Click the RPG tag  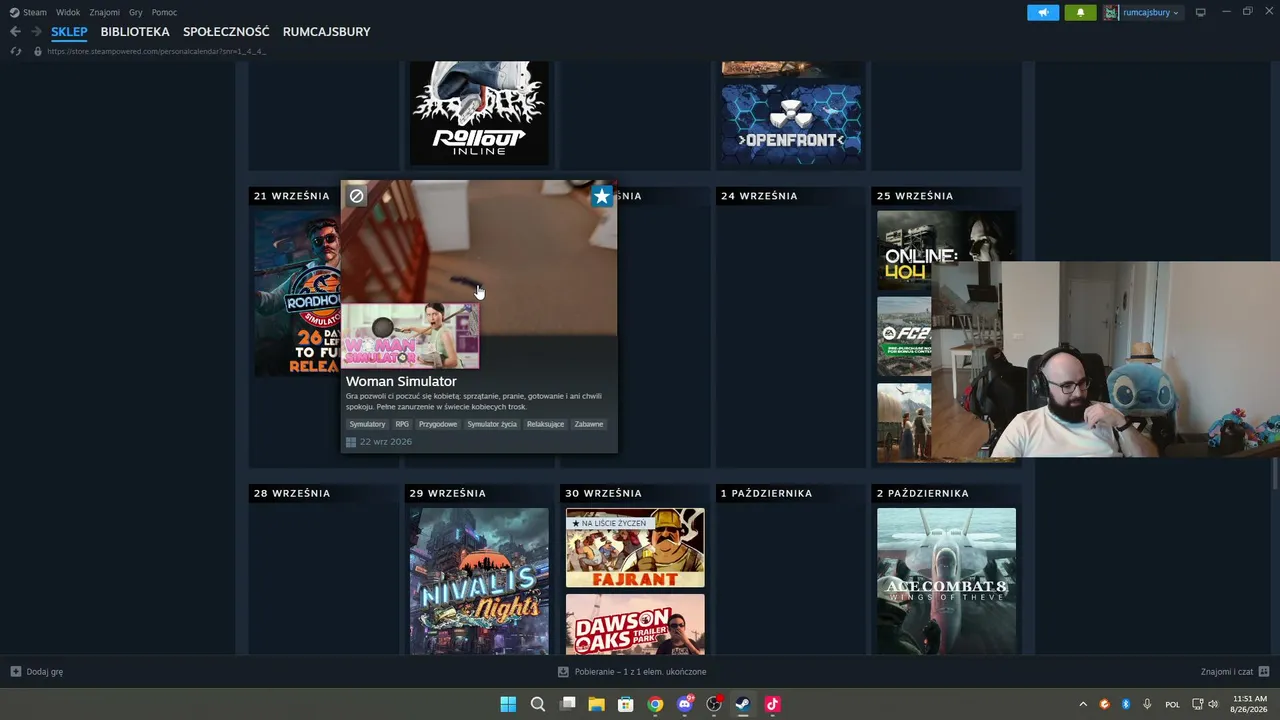[402, 424]
